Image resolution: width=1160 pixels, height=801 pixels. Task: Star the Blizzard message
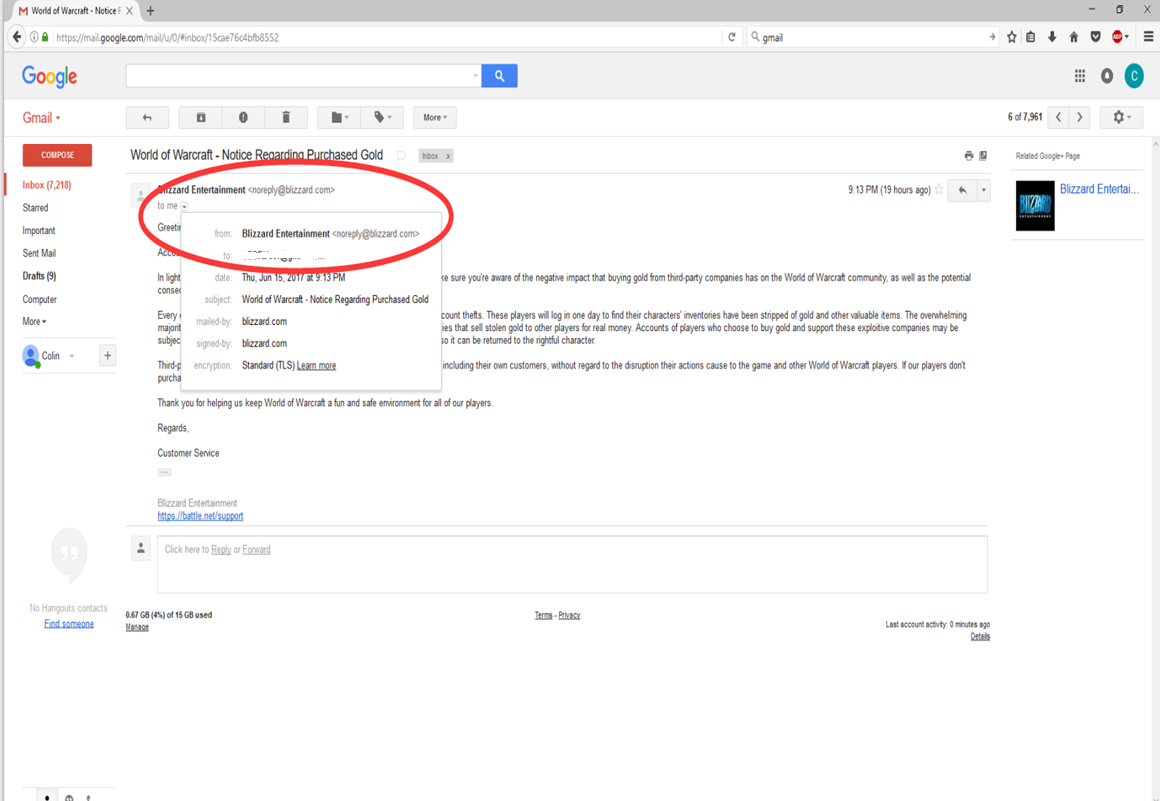[939, 189]
